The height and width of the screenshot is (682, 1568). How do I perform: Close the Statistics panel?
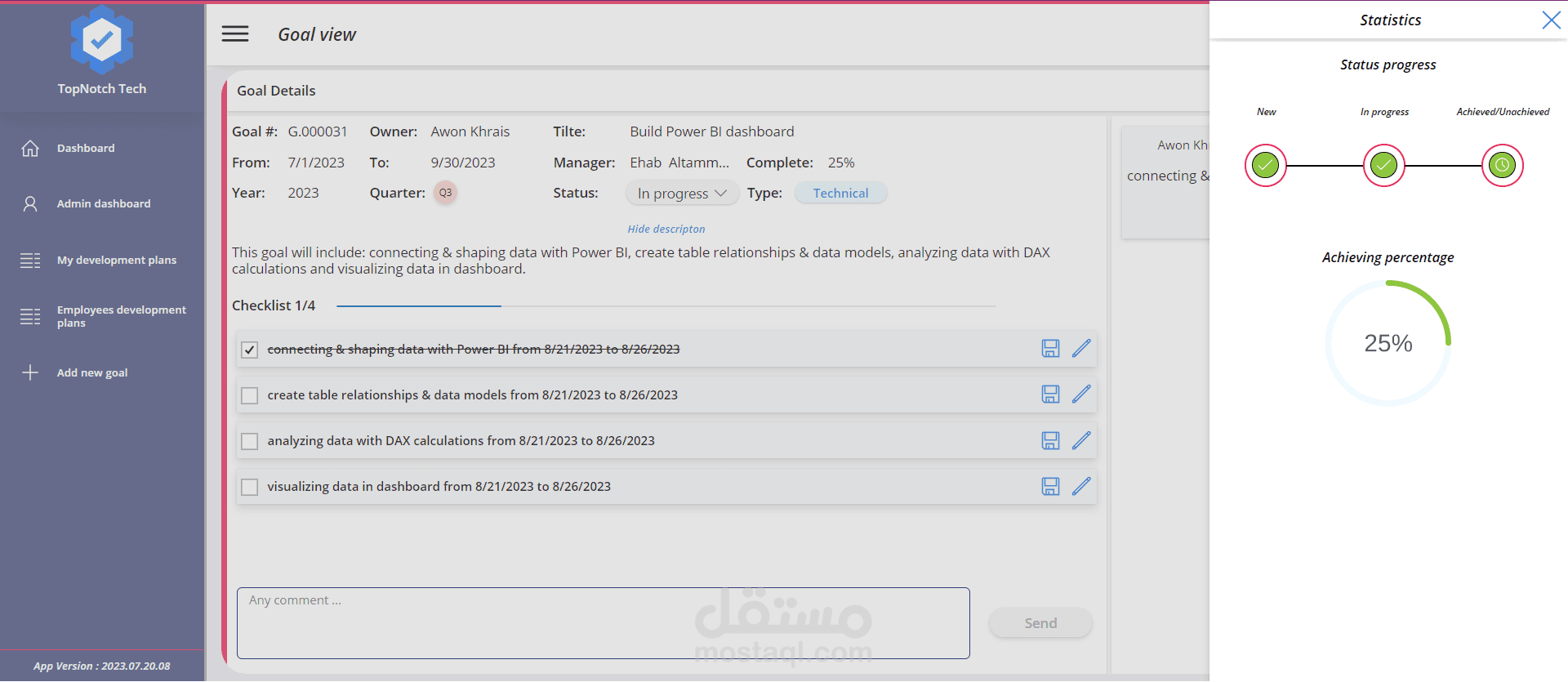[x=1551, y=20]
